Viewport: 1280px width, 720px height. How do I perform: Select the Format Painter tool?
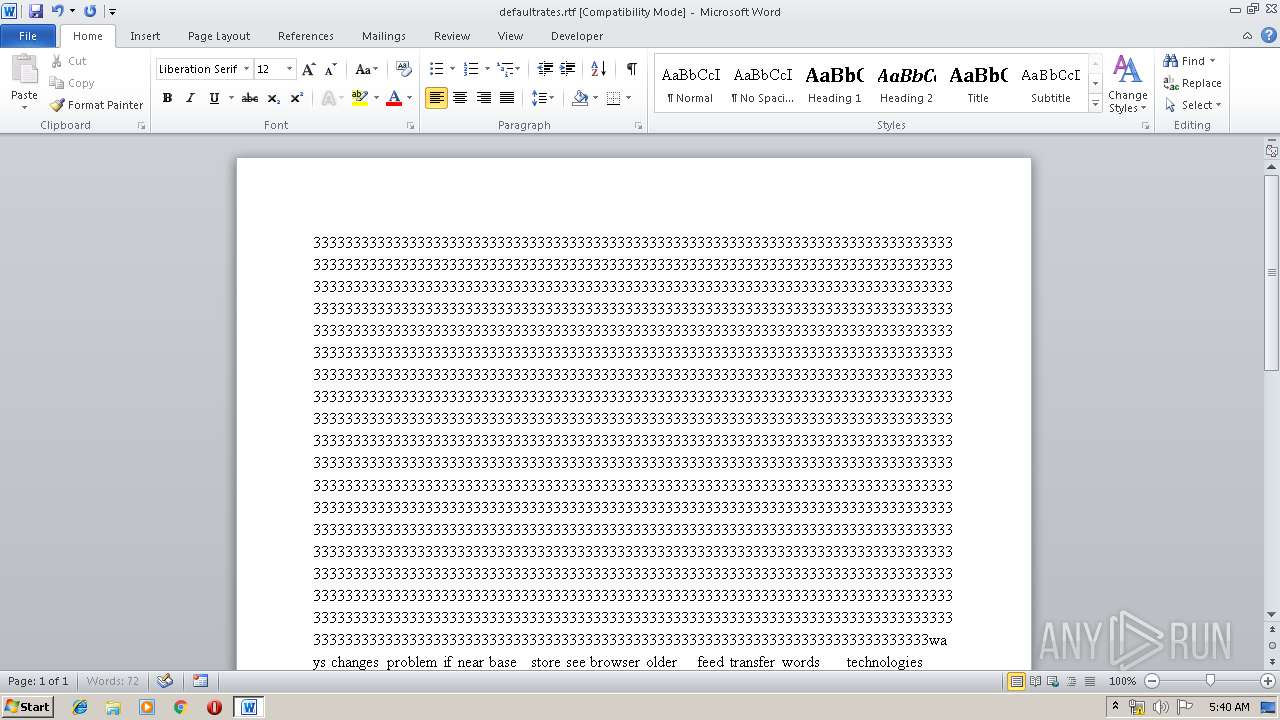[96, 105]
